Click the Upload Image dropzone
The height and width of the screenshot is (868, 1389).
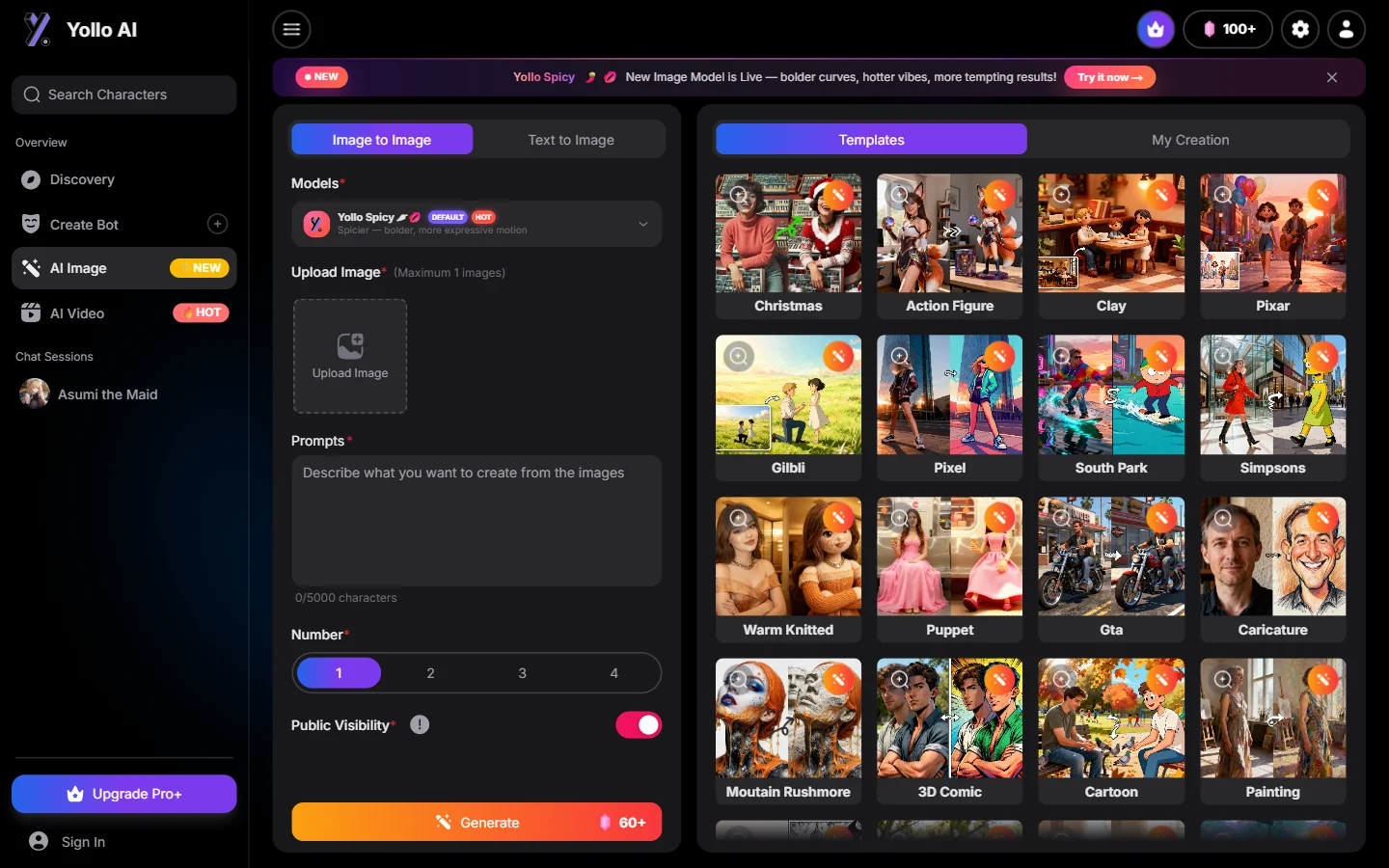click(x=350, y=356)
